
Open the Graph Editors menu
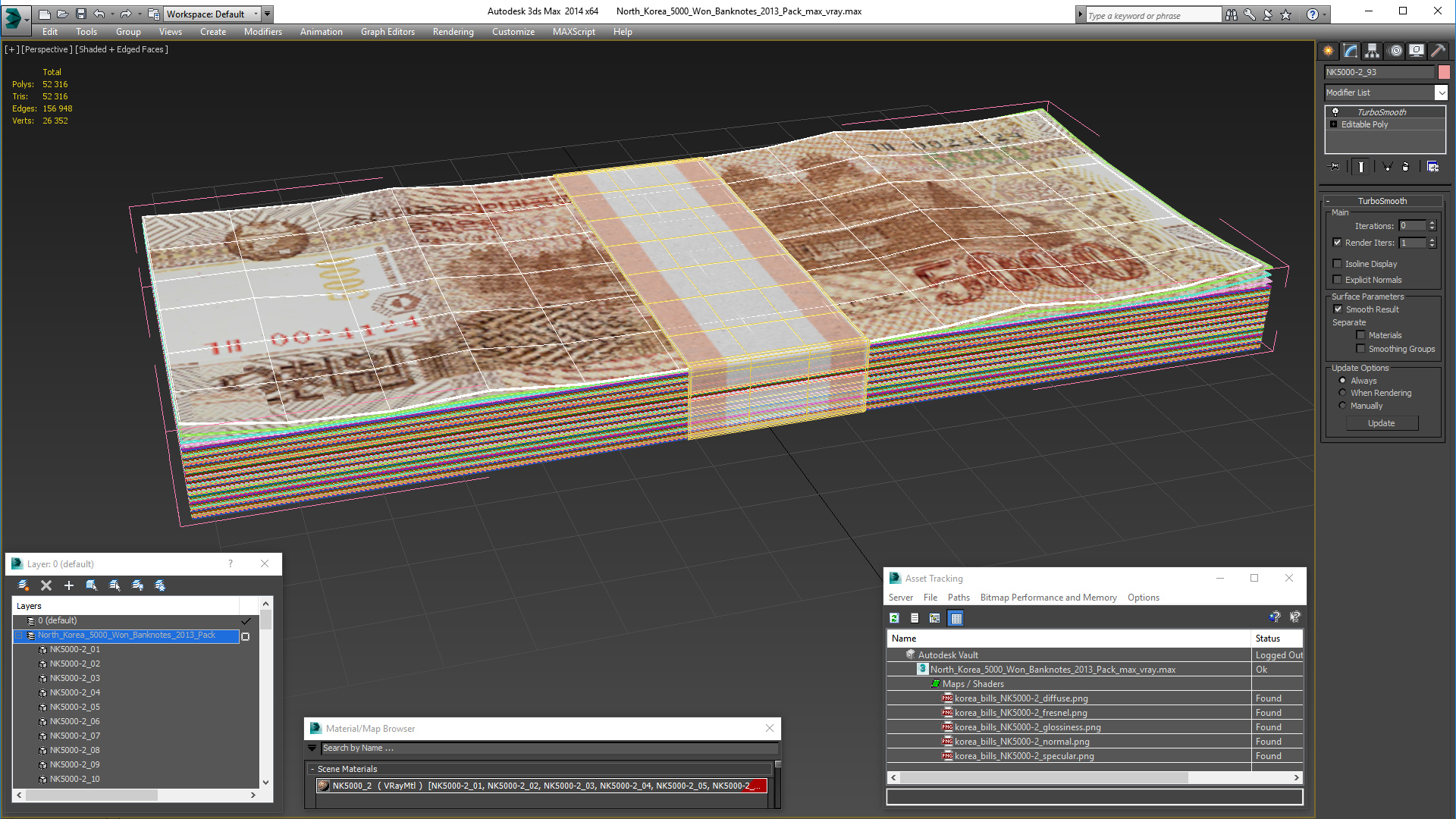(388, 32)
